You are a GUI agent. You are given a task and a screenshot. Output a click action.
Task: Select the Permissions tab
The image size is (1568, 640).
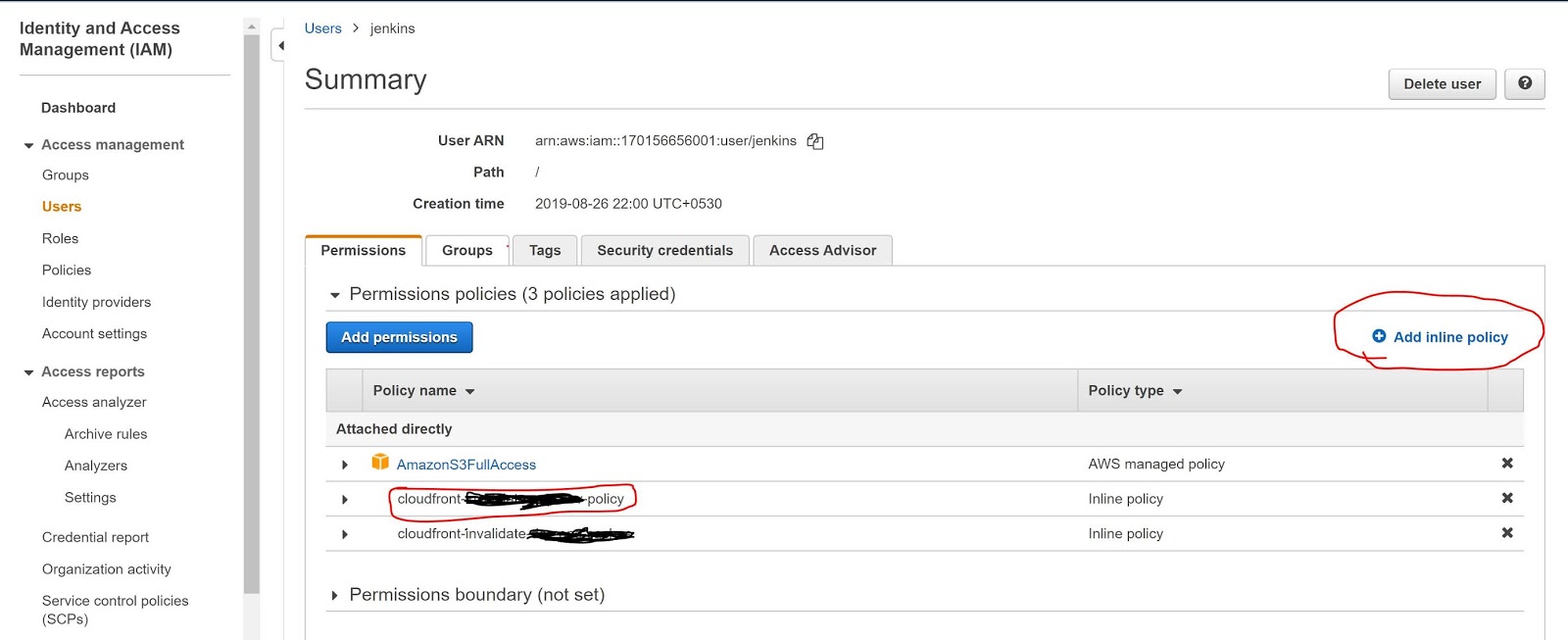point(363,250)
